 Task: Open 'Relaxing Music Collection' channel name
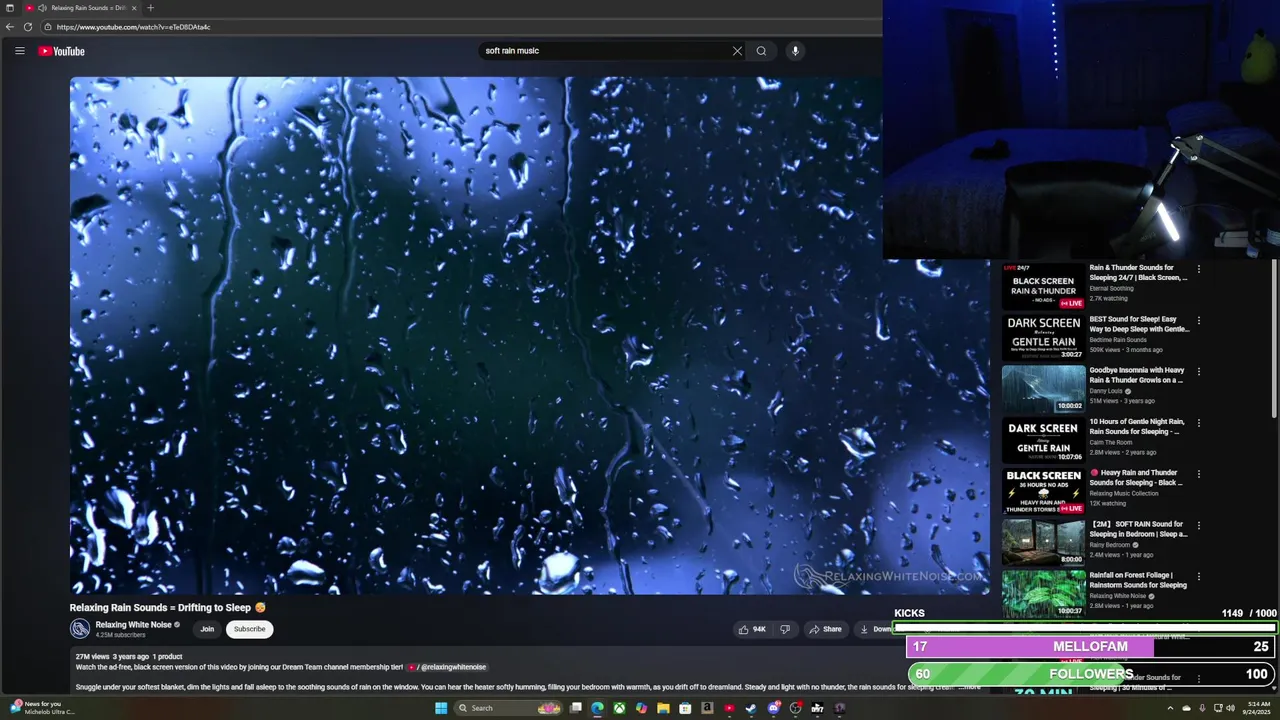pyautogui.click(x=1124, y=493)
